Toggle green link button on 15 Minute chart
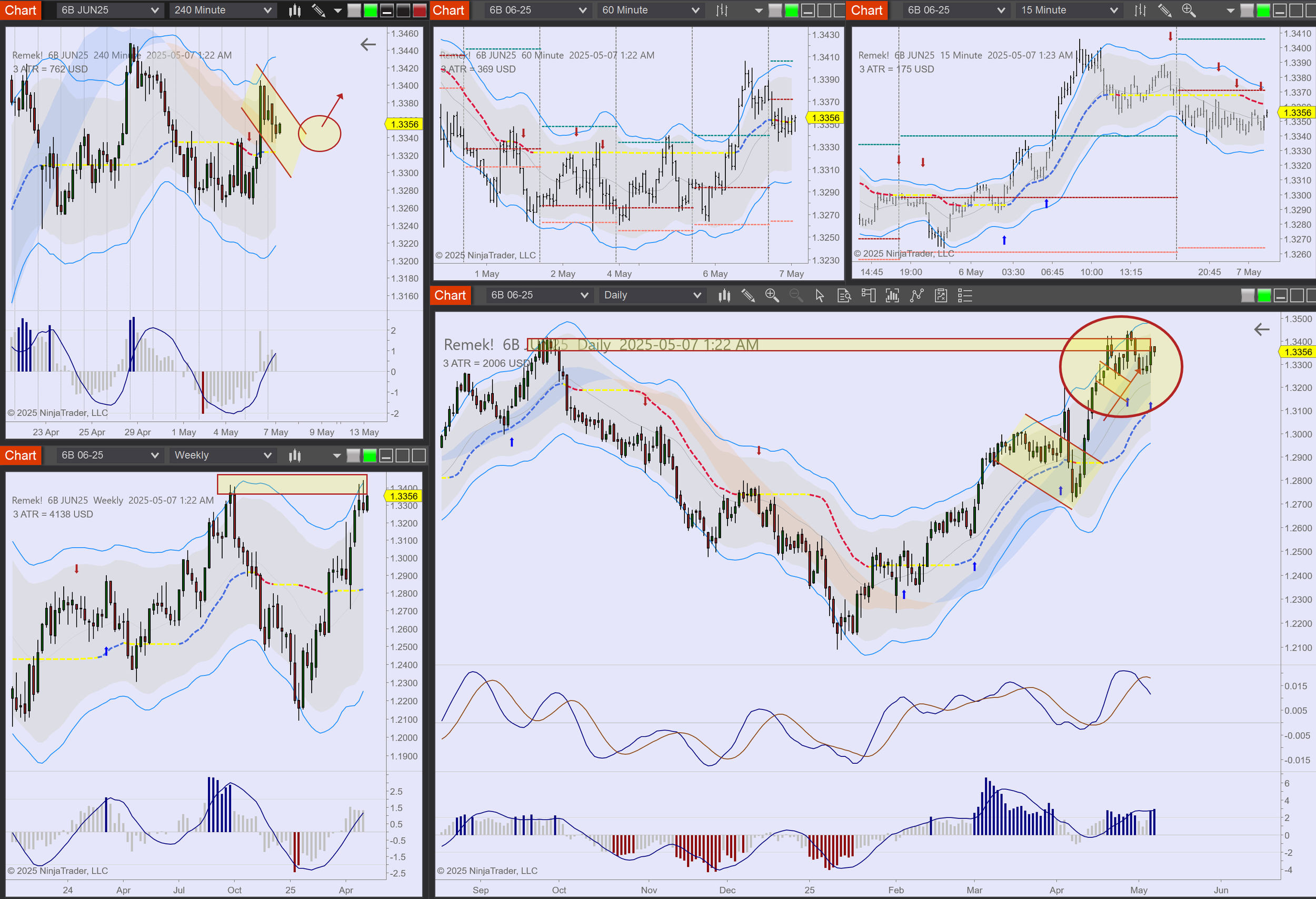 pyautogui.click(x=1263, y=10)
